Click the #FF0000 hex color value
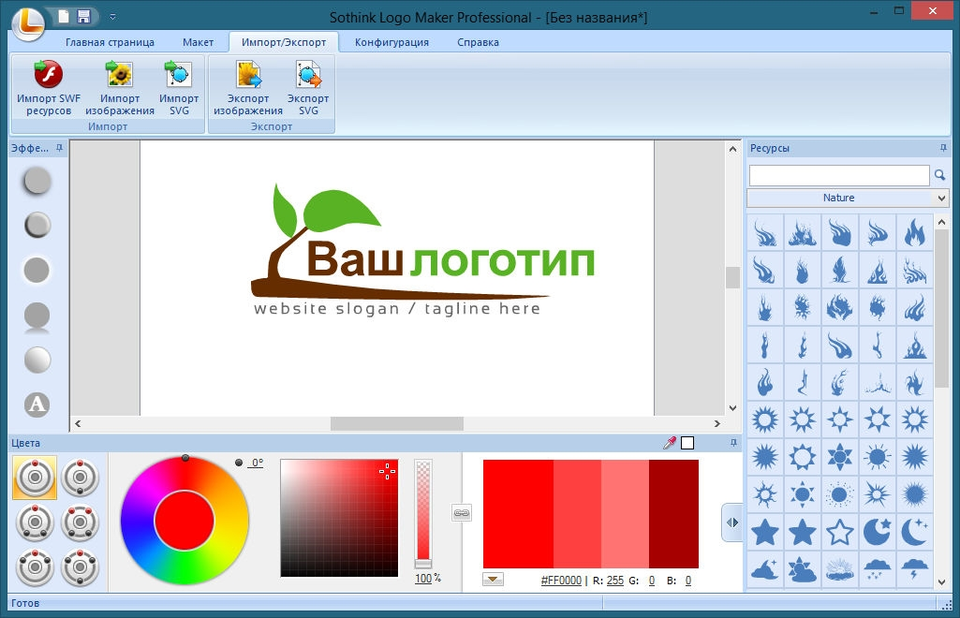This screenshot has width=960, height=618. point(561,580)
